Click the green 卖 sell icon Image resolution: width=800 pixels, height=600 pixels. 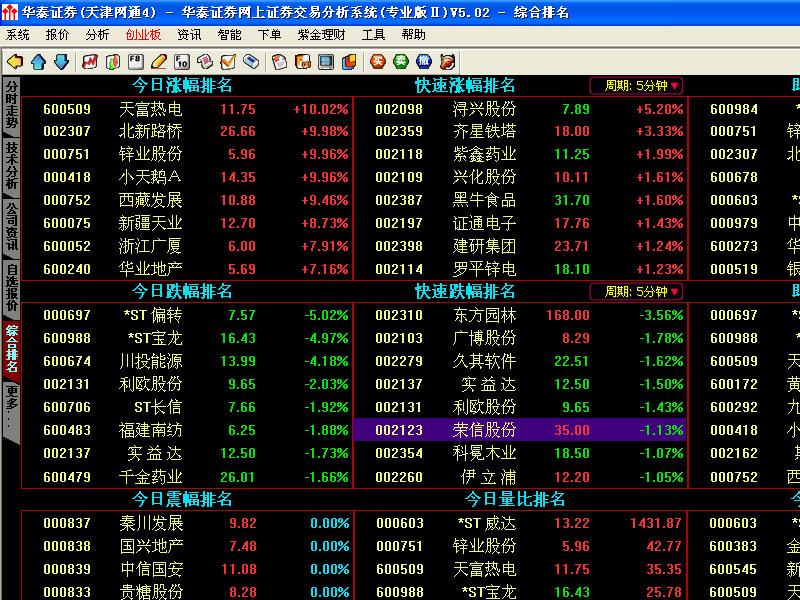point(401,62)
